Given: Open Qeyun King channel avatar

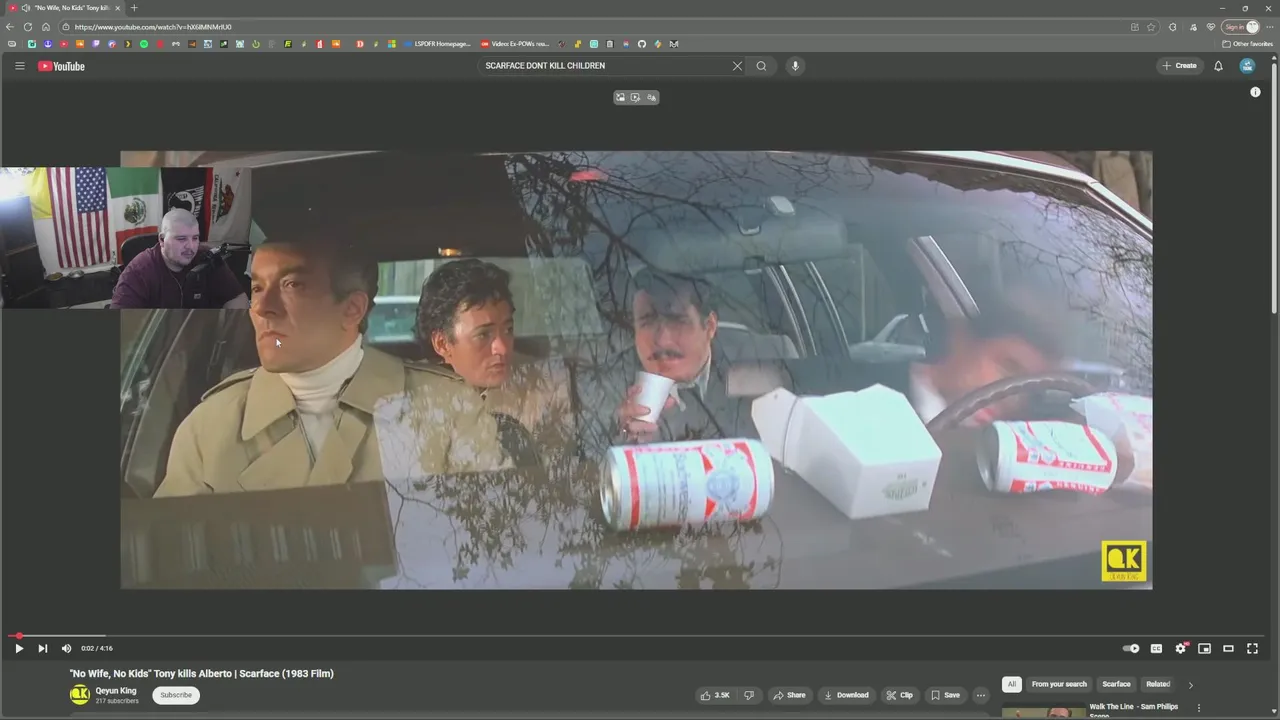Looking at the screenshot, I should 80,695.
